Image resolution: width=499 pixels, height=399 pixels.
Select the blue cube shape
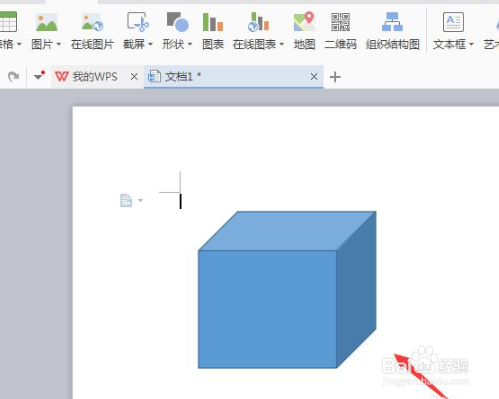tap(287, 290)
